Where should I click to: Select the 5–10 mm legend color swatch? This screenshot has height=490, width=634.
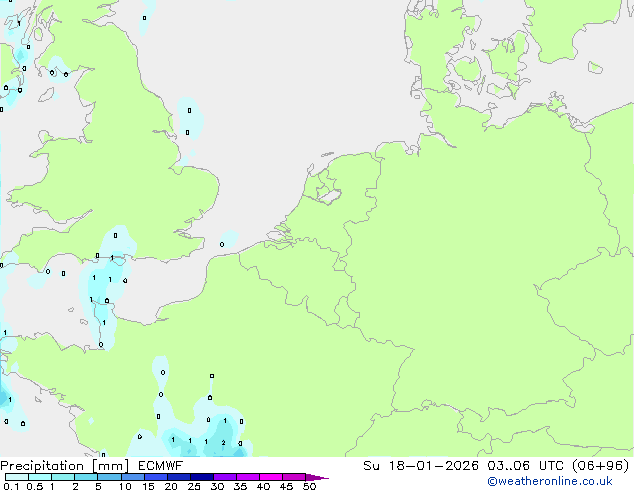[109, 477]
